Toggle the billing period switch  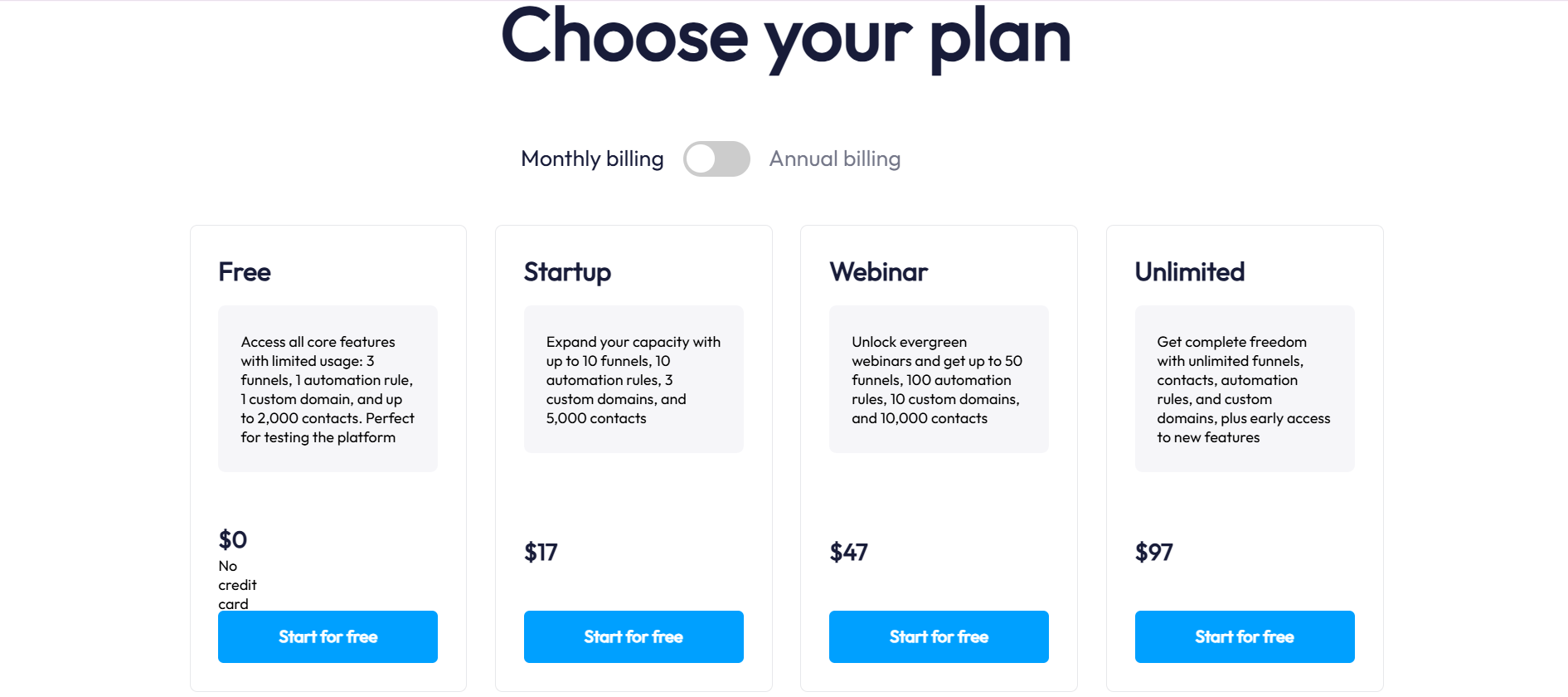click(716, 158)
